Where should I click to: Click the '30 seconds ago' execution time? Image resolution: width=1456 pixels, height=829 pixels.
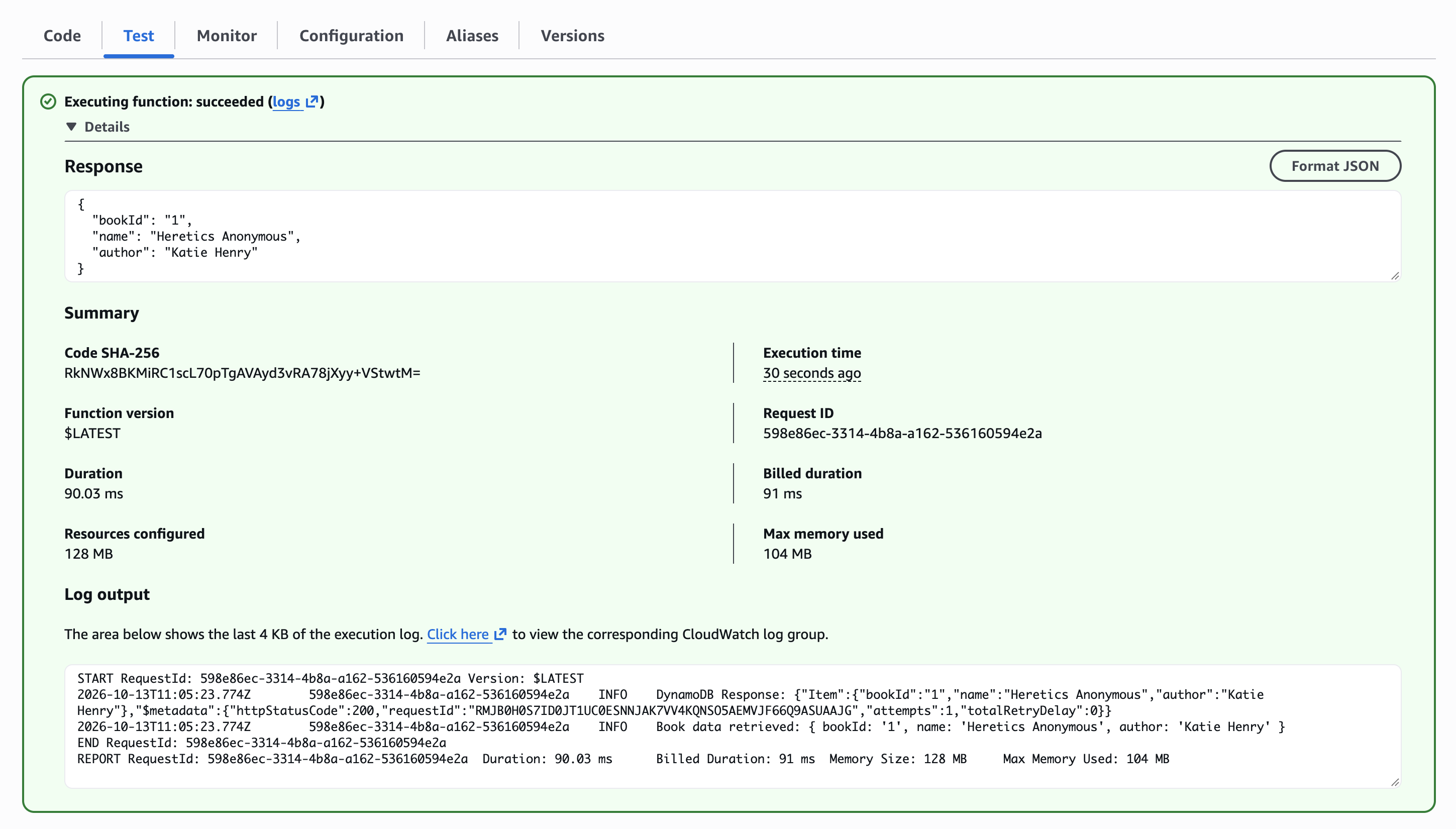pyautogui.click(x=812, y=373)
